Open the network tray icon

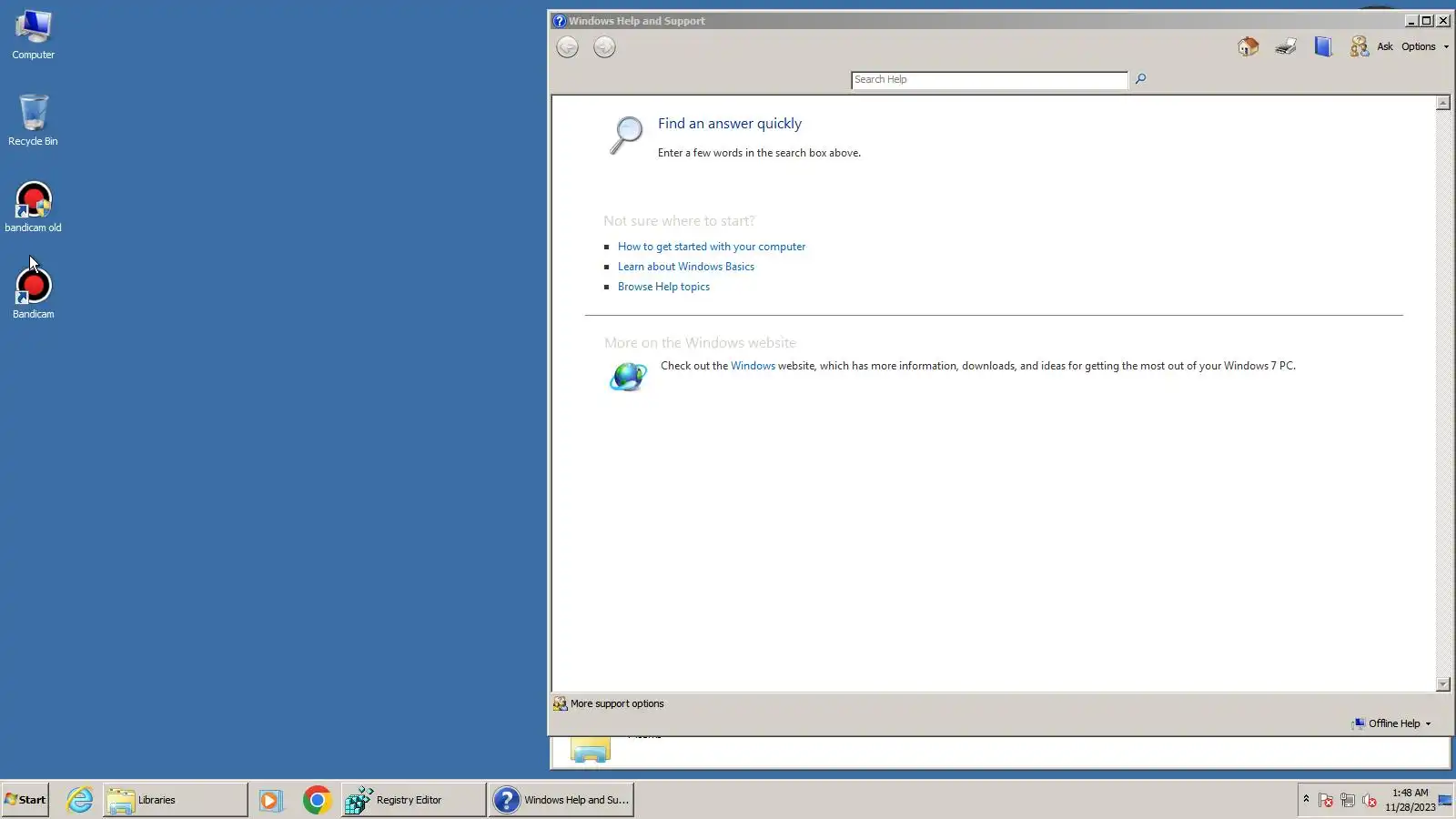1348,801
